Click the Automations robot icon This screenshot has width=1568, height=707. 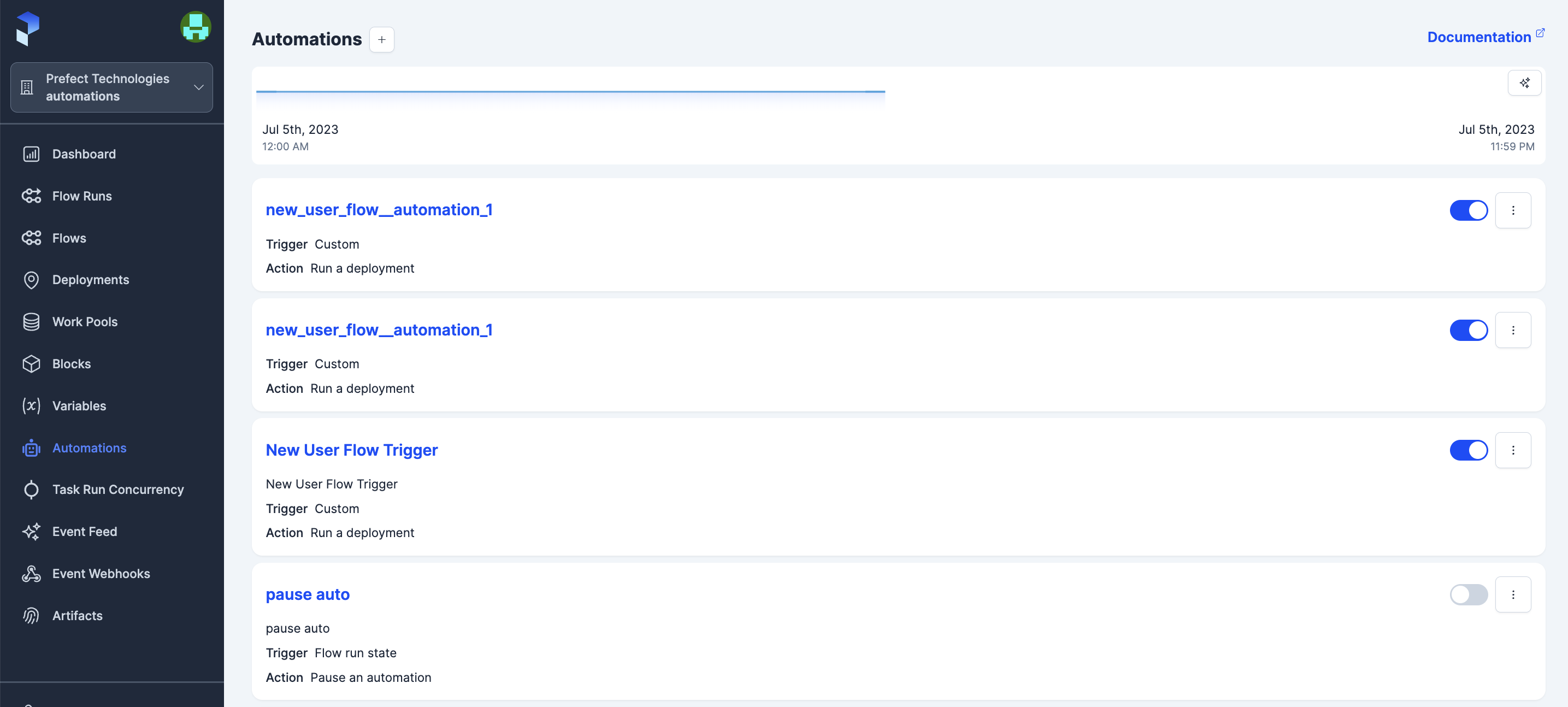pyautogui.click(x=31, y=448)
